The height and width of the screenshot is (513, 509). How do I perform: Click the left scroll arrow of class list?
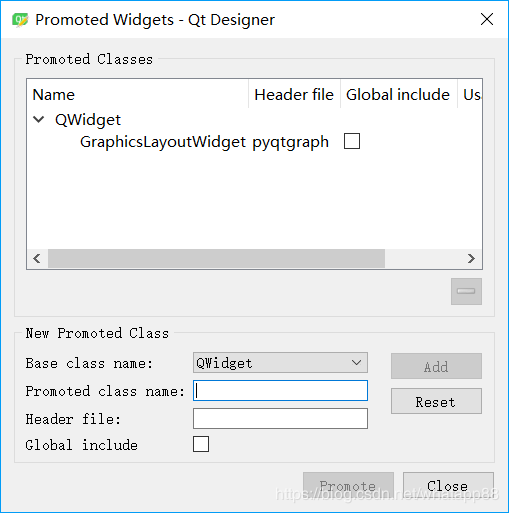(37, 258)
